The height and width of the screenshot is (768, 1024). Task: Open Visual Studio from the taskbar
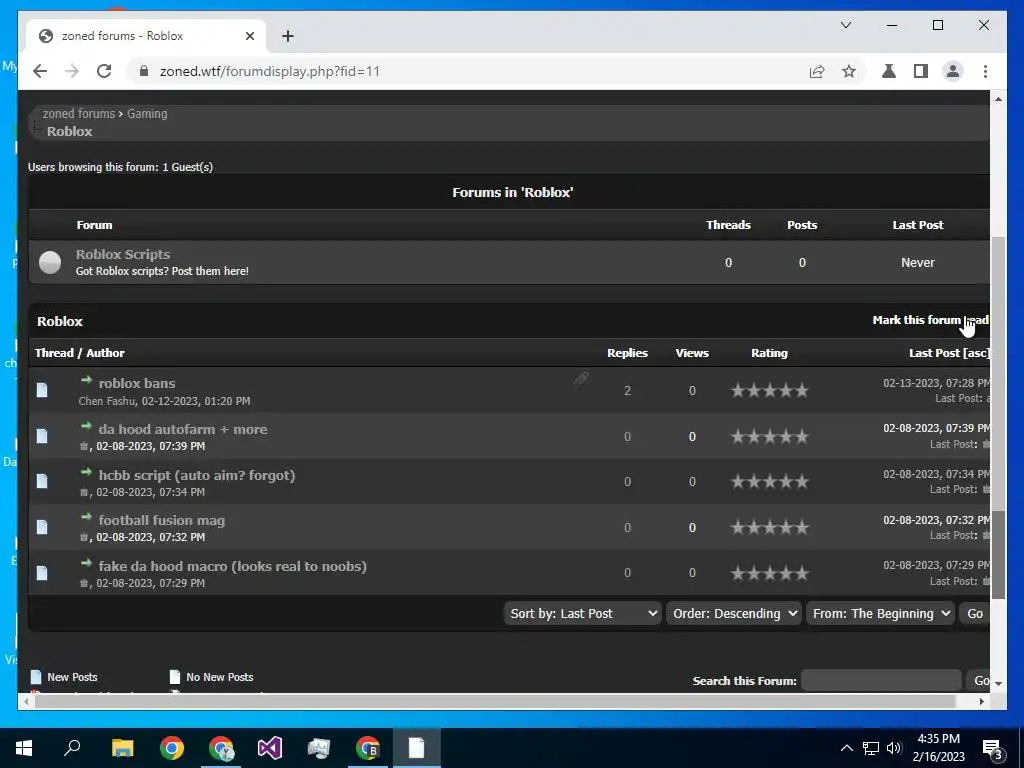pos(270,748)
